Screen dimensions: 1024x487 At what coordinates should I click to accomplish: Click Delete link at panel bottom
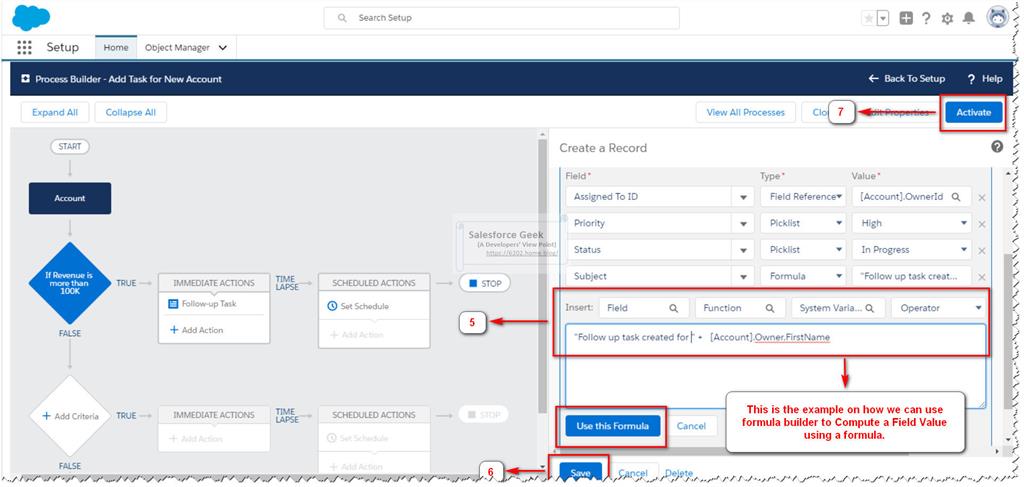tap(679, 473)
